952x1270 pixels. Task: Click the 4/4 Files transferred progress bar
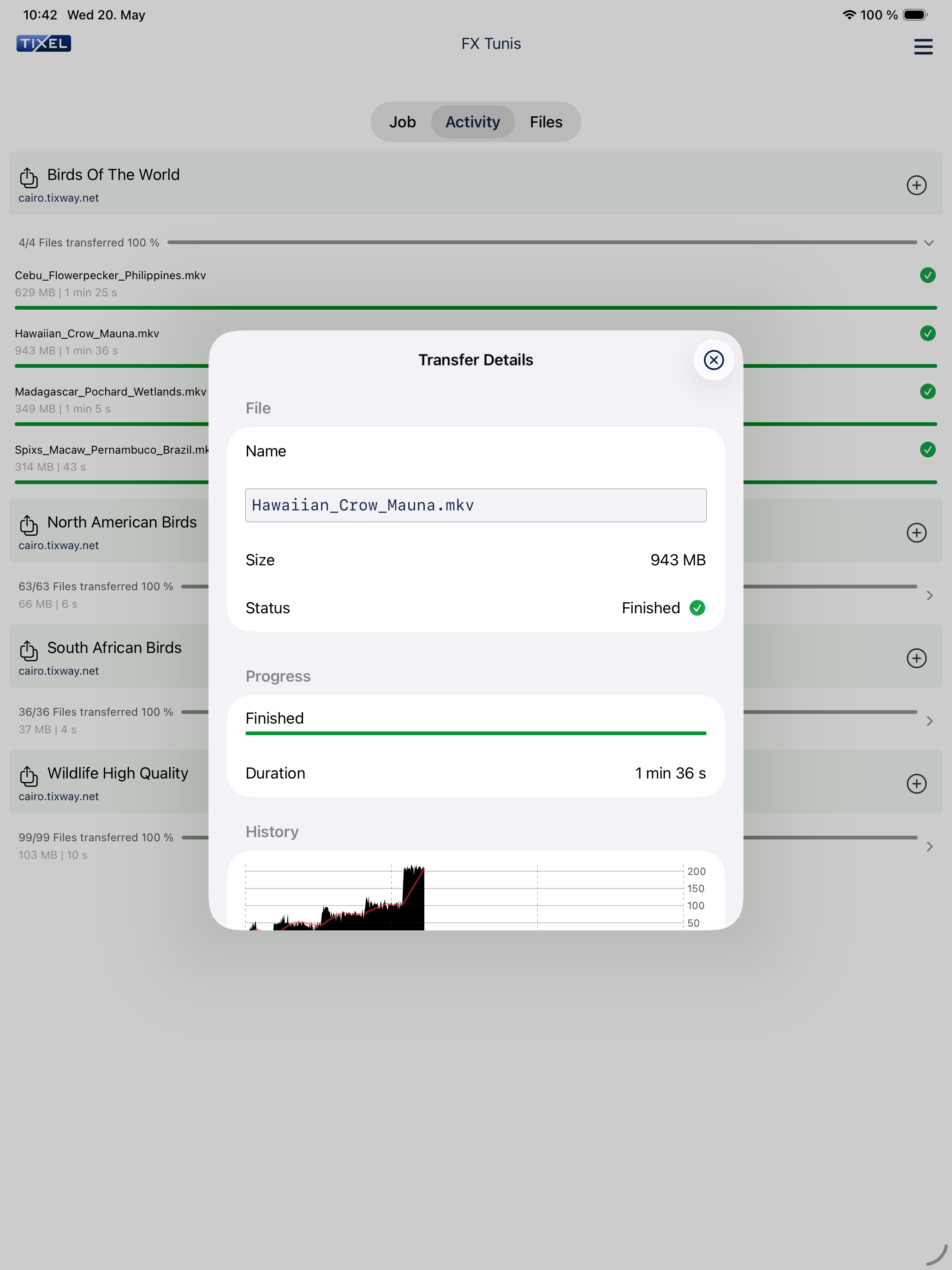click(x=541, y=242)
